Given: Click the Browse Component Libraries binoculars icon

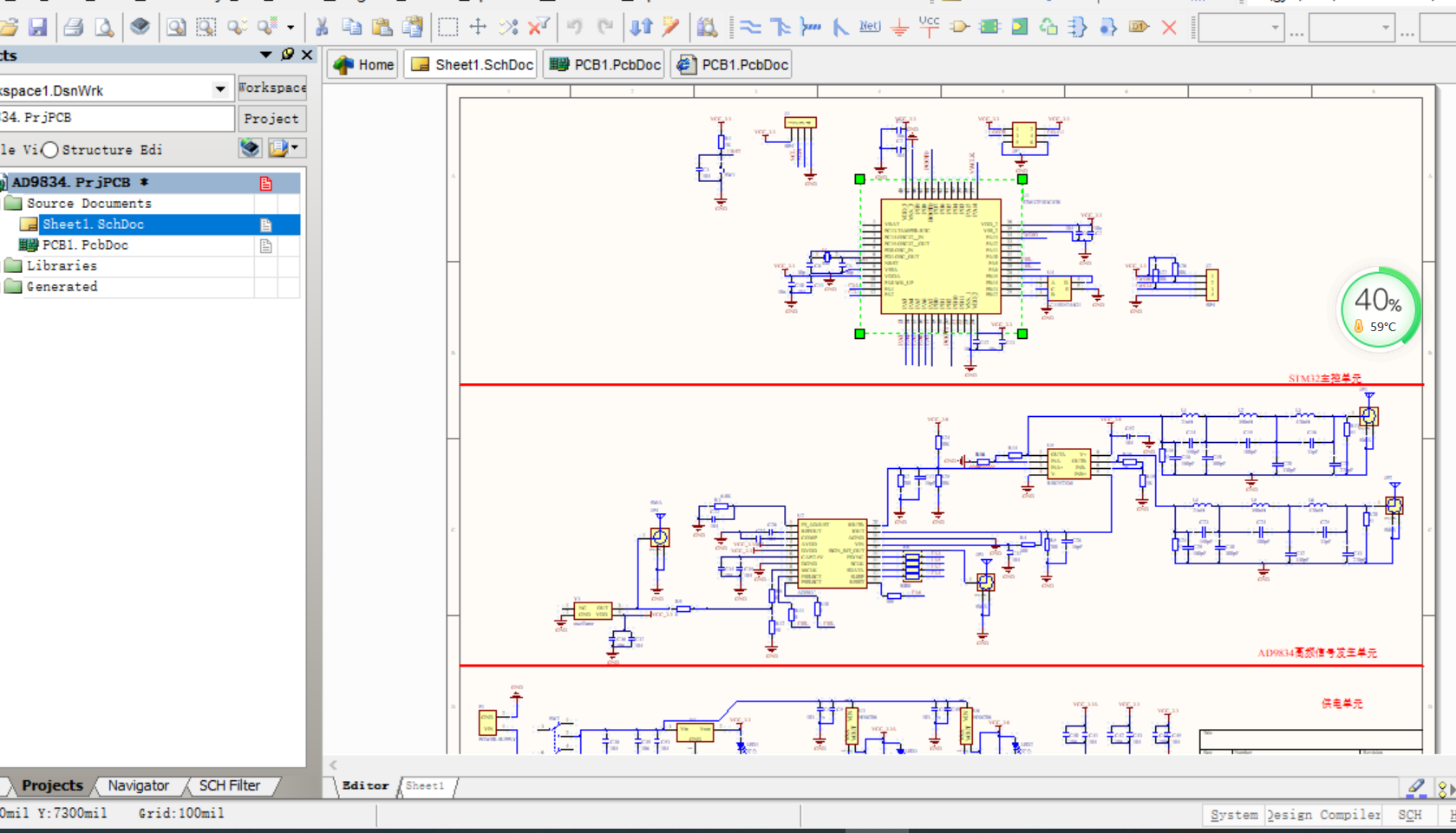Looking at the screenshot, I should click(x=707, y=27).
